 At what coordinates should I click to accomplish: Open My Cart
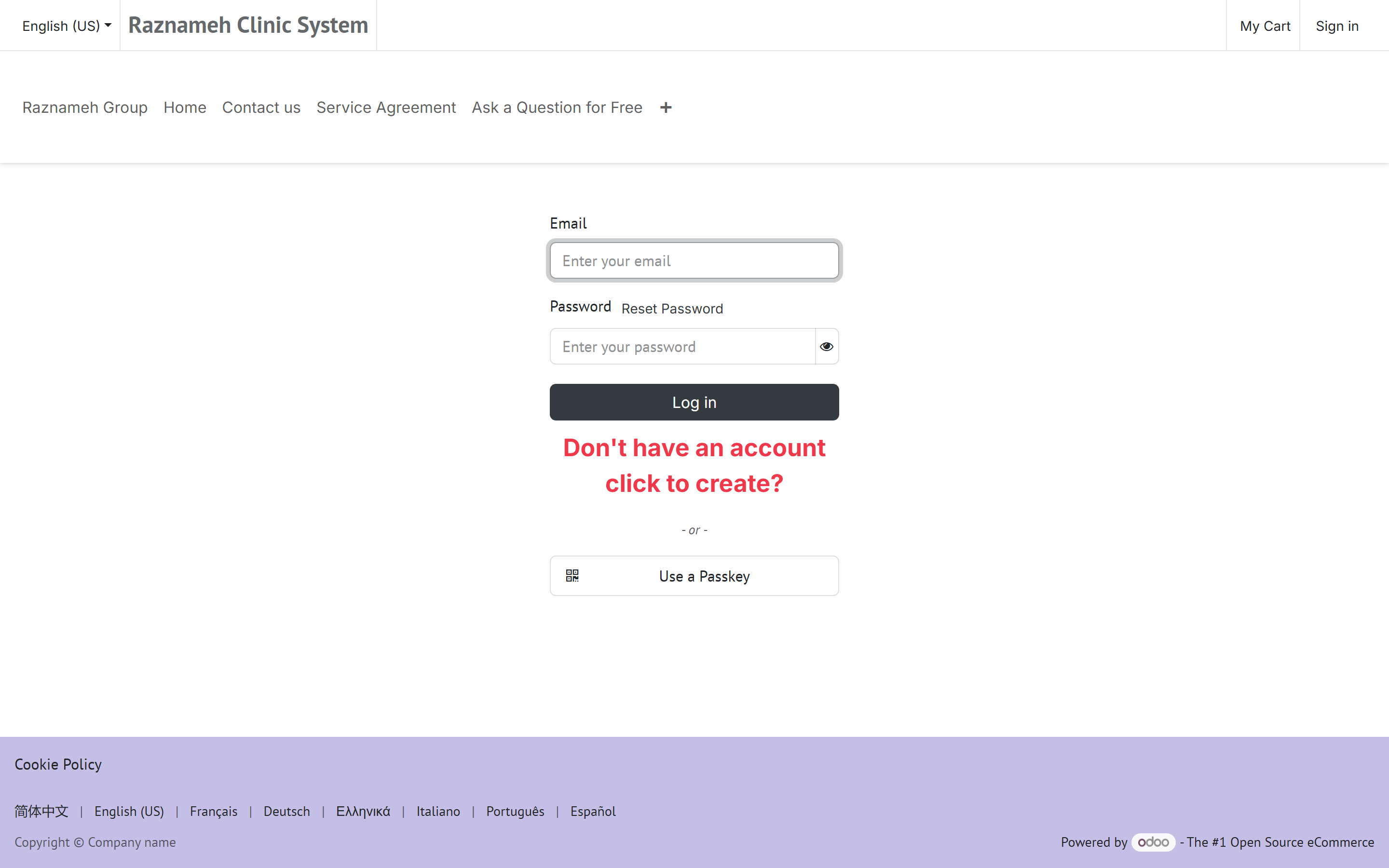[1265, 26]
